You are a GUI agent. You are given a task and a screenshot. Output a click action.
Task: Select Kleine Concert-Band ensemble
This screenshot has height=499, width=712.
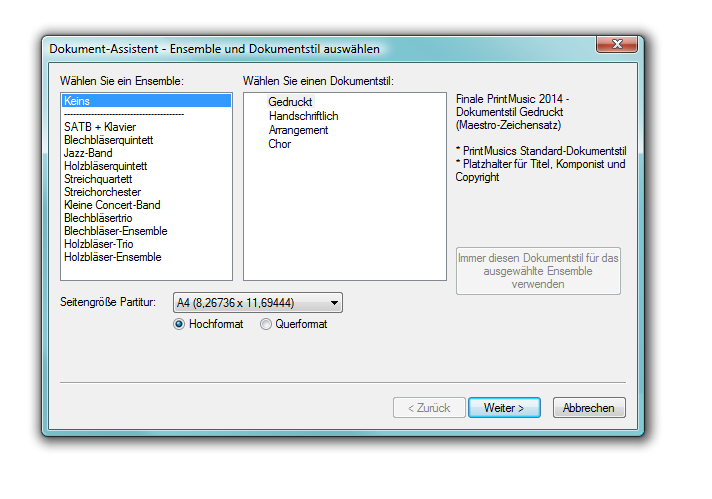coord(111,205)
